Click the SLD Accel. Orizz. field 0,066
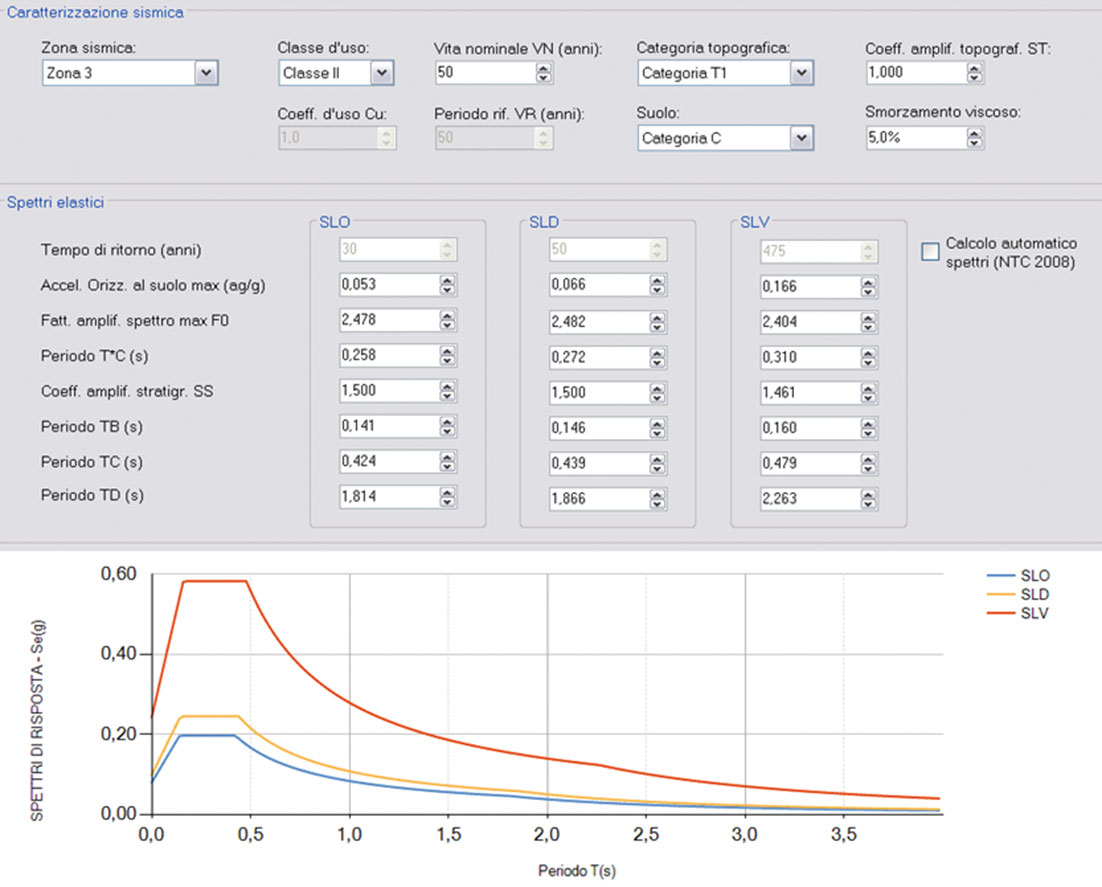Viewport: 1102px width, 887px height. (599, 285)
